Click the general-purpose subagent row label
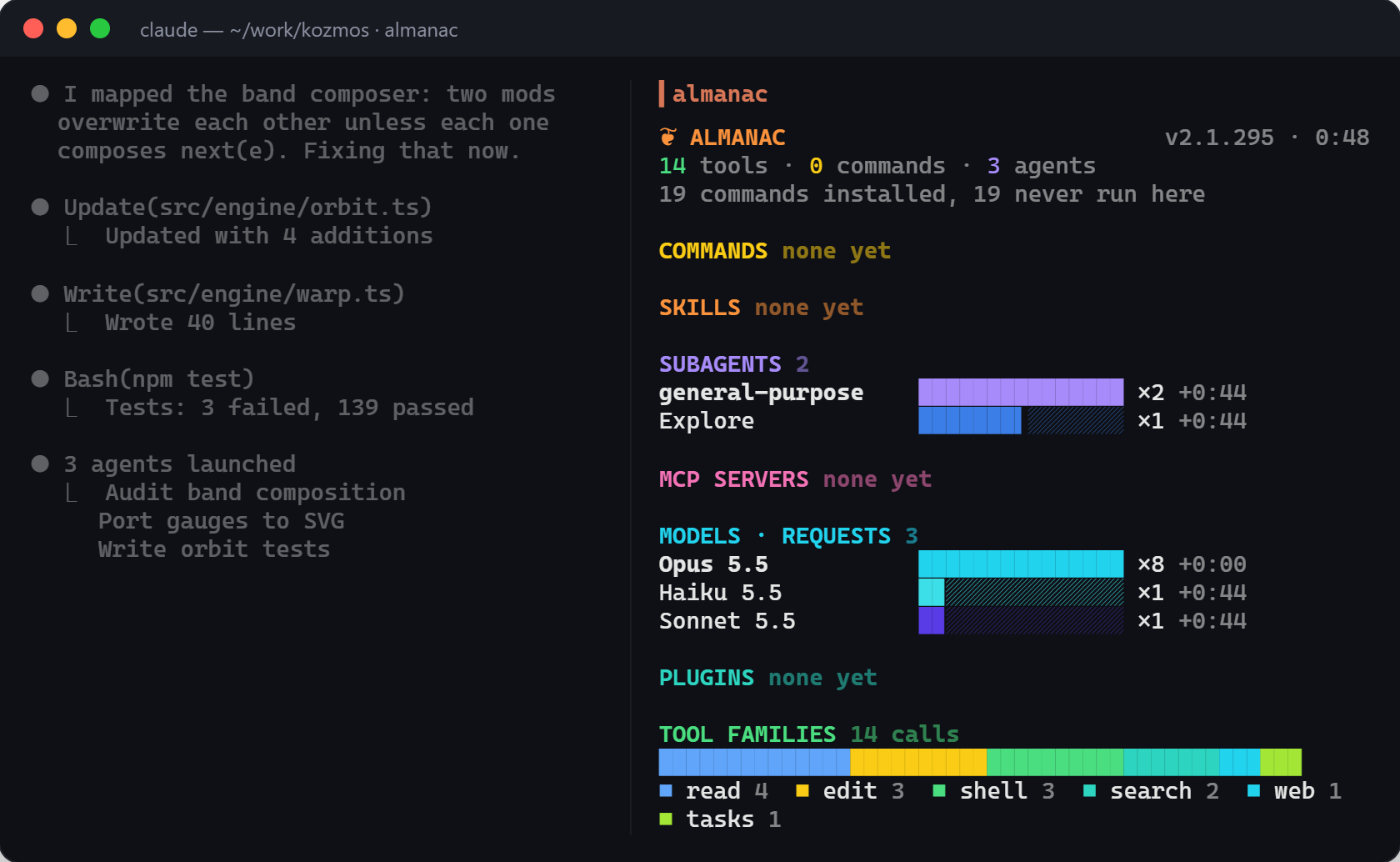The image size is (1400, 862). pyautogui.click(x=761, y=393)
